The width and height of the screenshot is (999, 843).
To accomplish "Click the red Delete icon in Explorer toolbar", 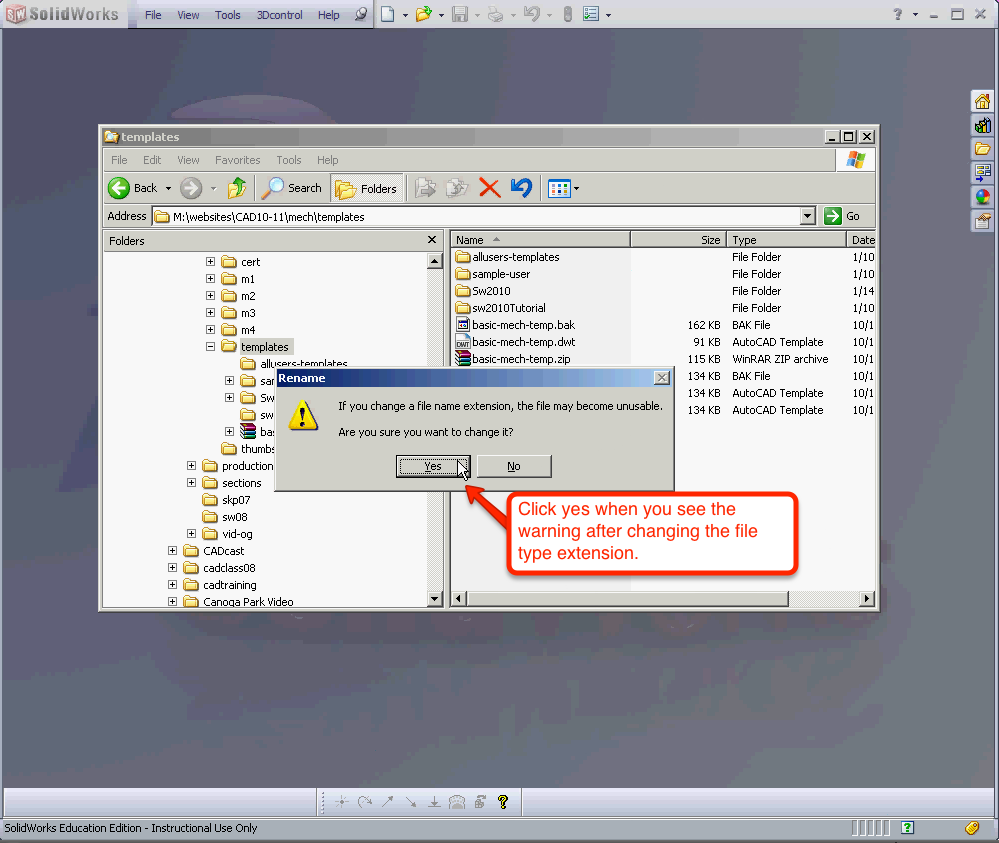I will click(489, 188).
